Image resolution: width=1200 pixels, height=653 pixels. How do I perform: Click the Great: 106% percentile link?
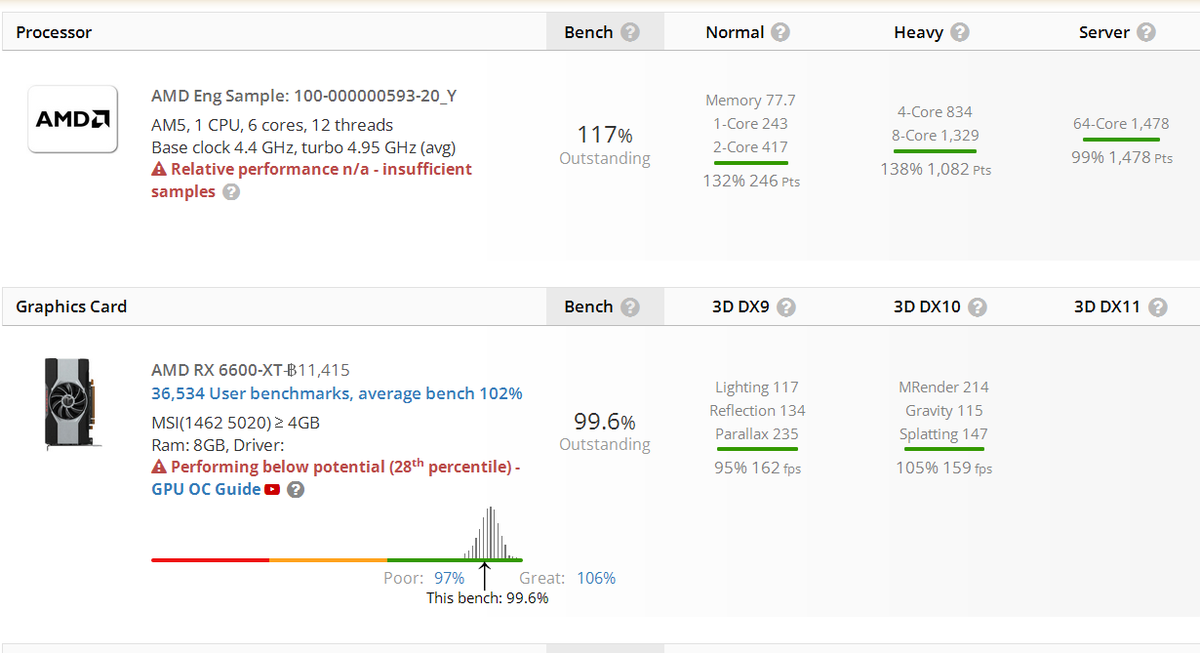(x=596, y=578)
